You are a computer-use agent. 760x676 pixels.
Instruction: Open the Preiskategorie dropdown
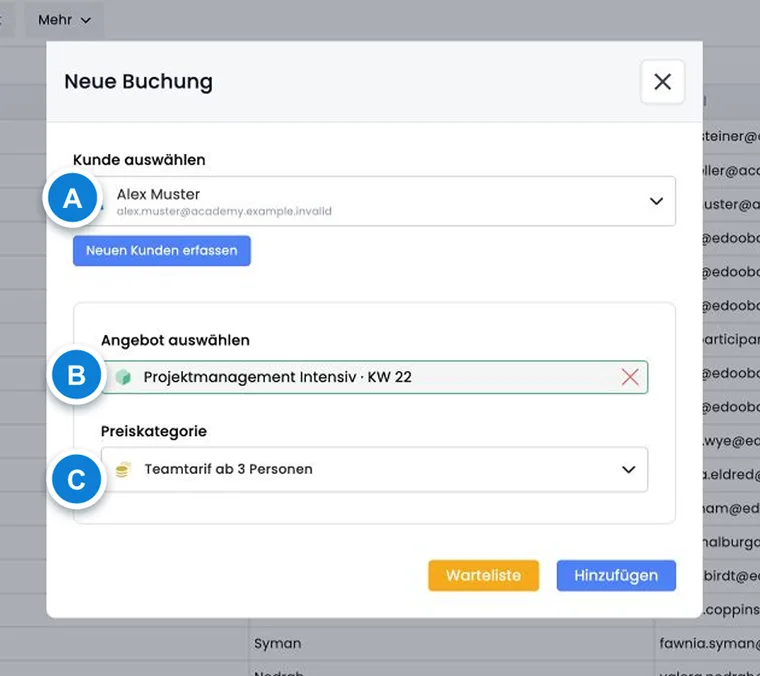point(374,470)
